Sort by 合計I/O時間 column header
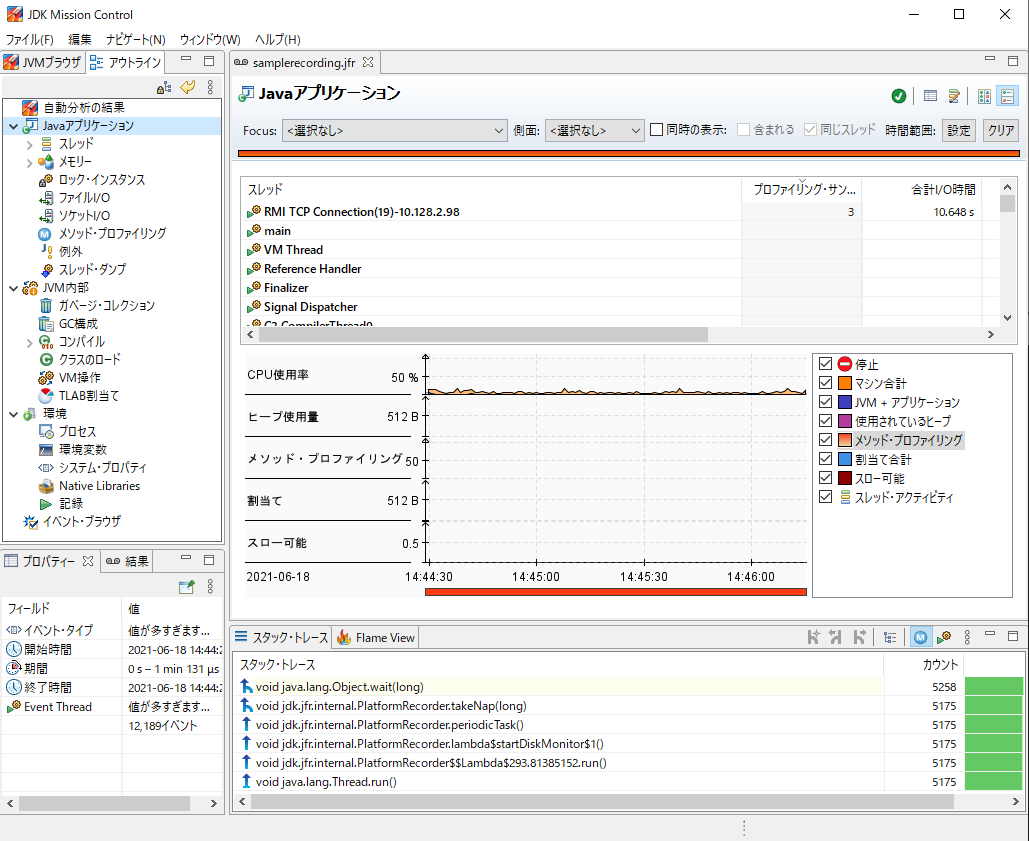The height and width of the screenshot is (841, 1029). (922, 190)
